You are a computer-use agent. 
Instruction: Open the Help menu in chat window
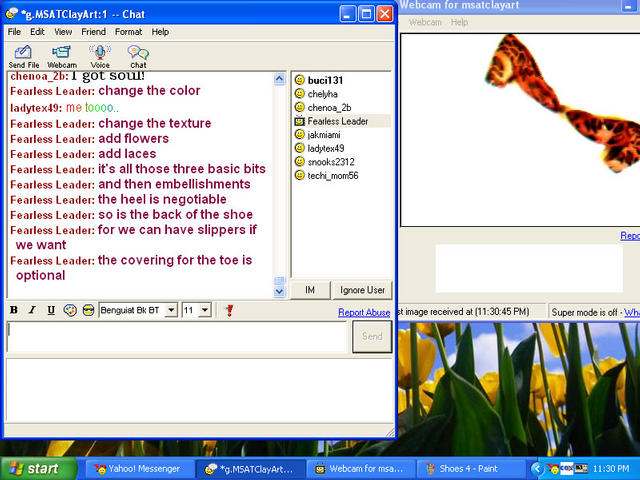160,32
